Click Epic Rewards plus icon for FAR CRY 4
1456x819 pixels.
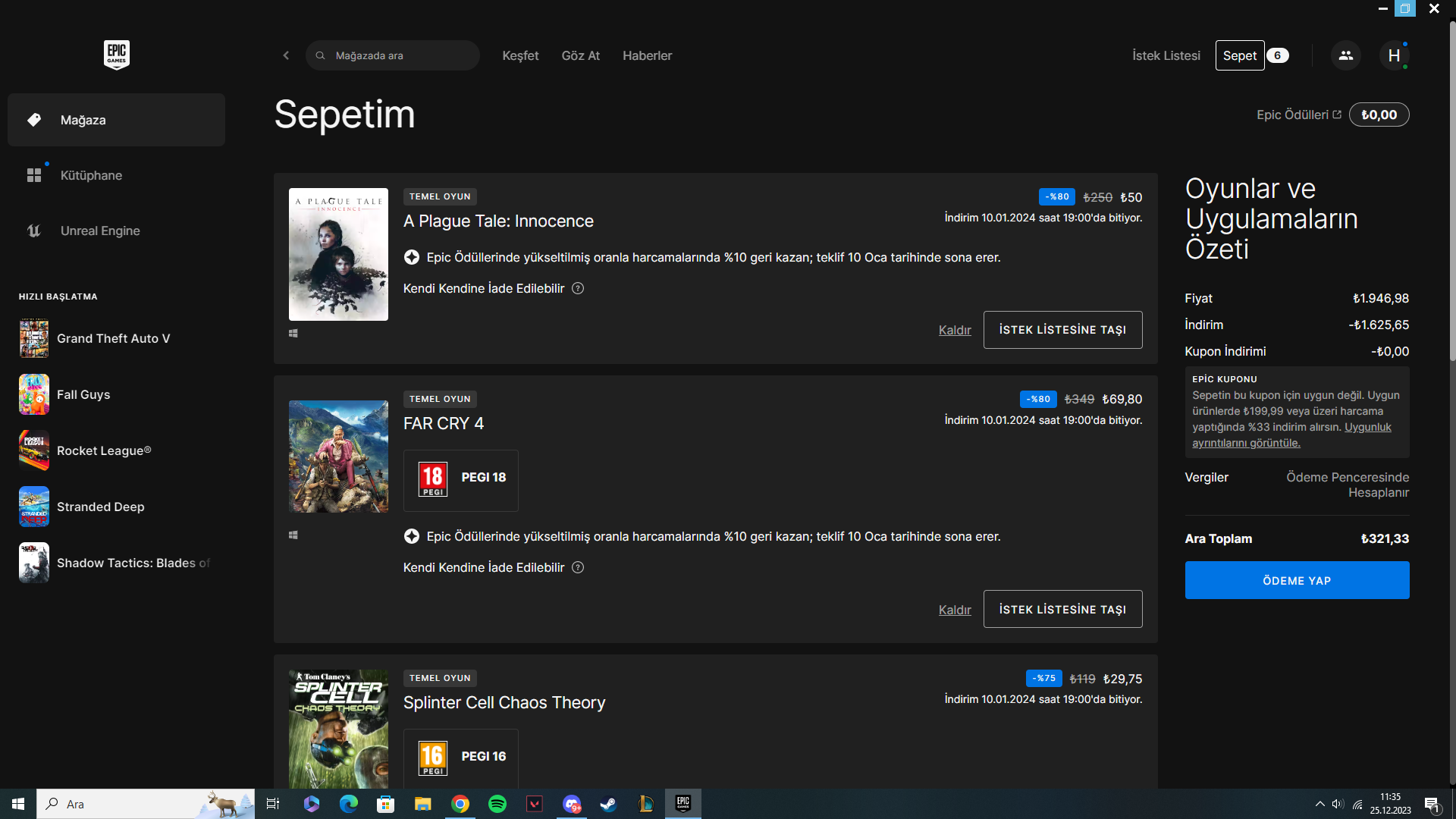coord(412,536)
